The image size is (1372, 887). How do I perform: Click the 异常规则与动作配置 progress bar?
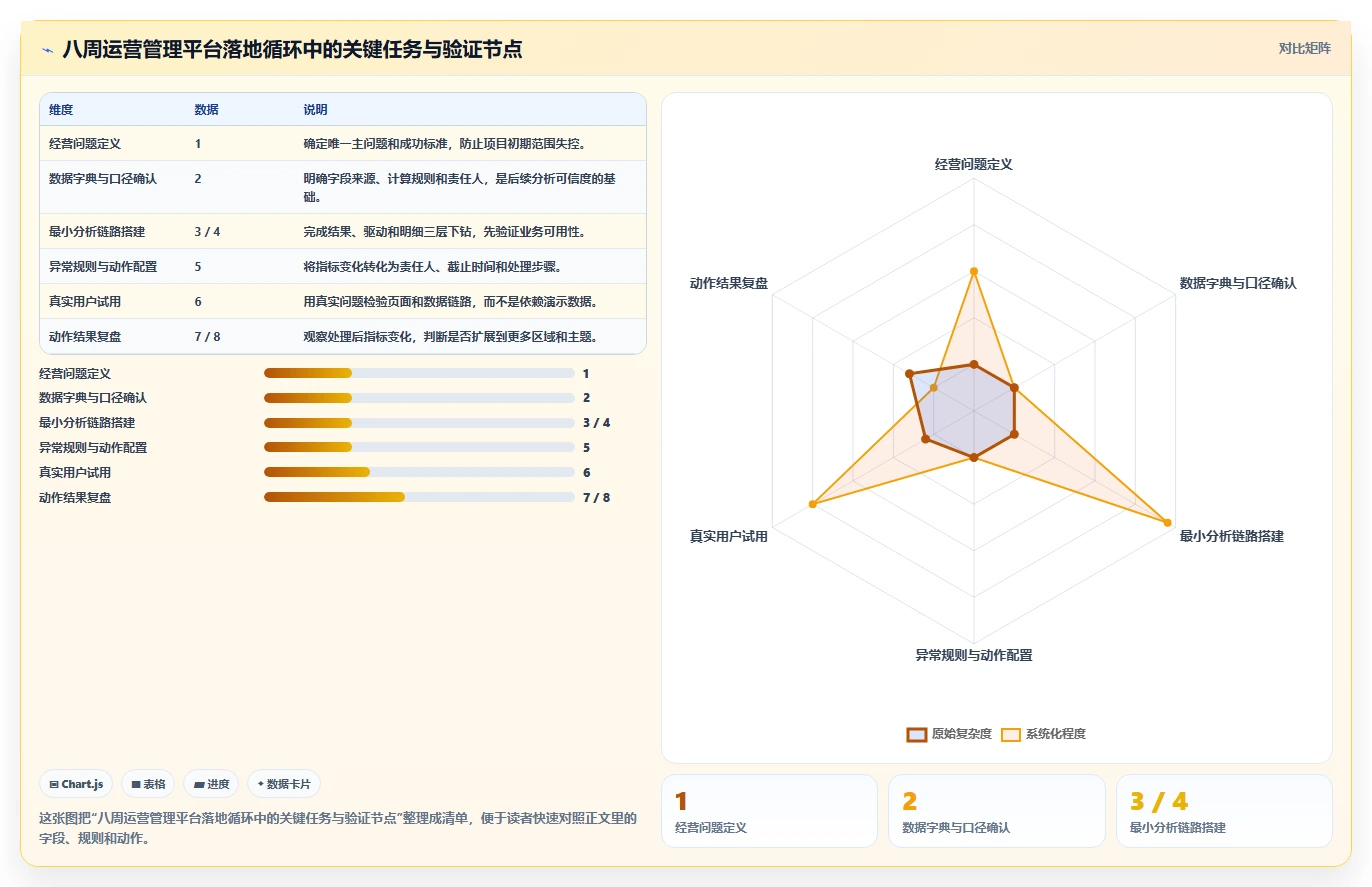click(x=419, y=448)
